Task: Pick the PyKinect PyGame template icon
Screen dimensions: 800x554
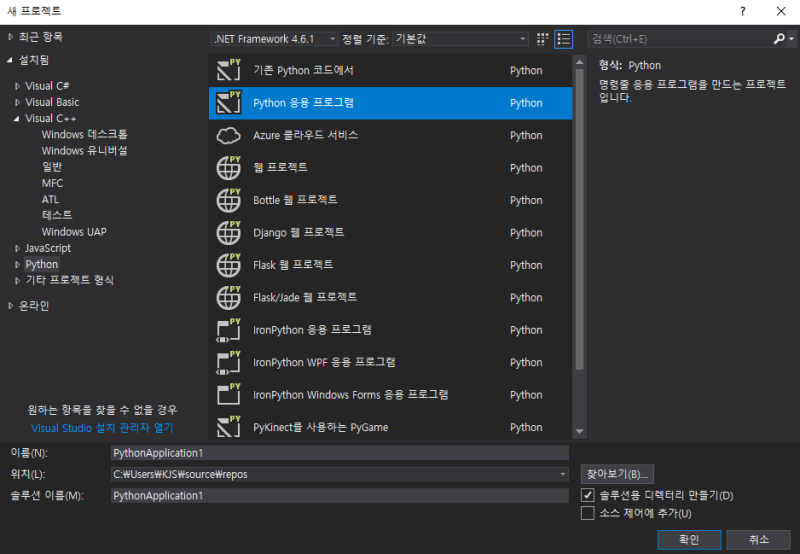Action: pos(229,427)
